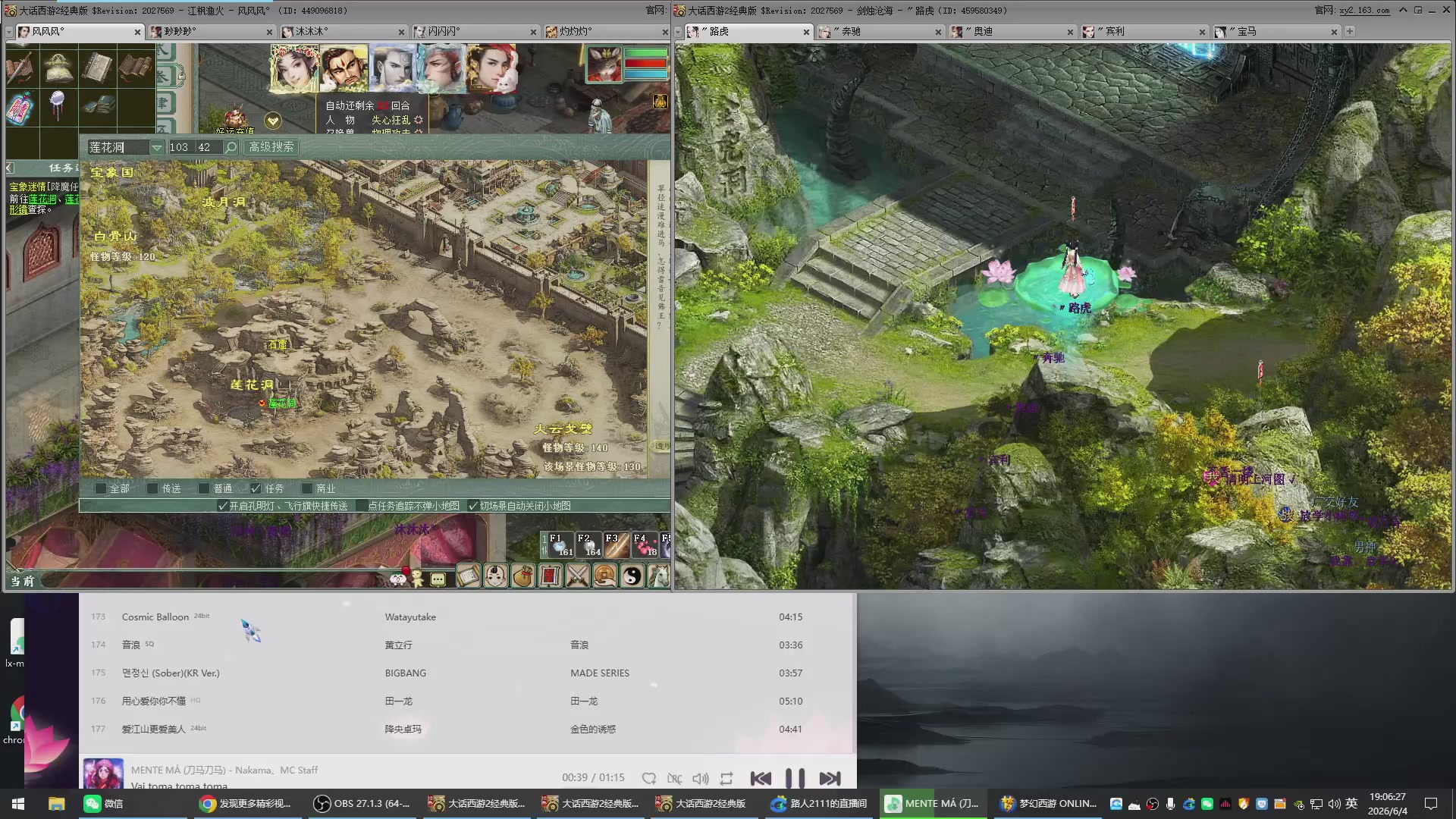Viewport: 1456px width, 819px height.
Task: Toggle the 传送 map filter checkbox
Action: click(152, 488)
